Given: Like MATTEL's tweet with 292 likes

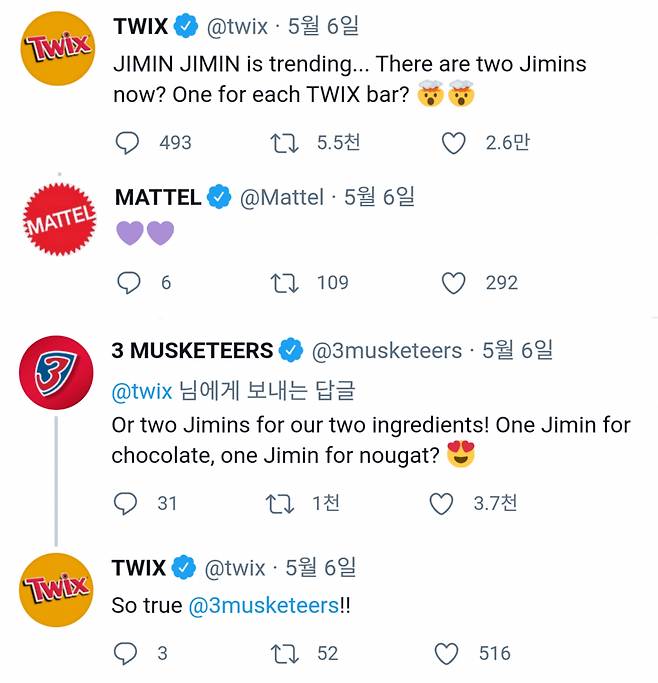Looking at the screenshot, I should point(454,283).
